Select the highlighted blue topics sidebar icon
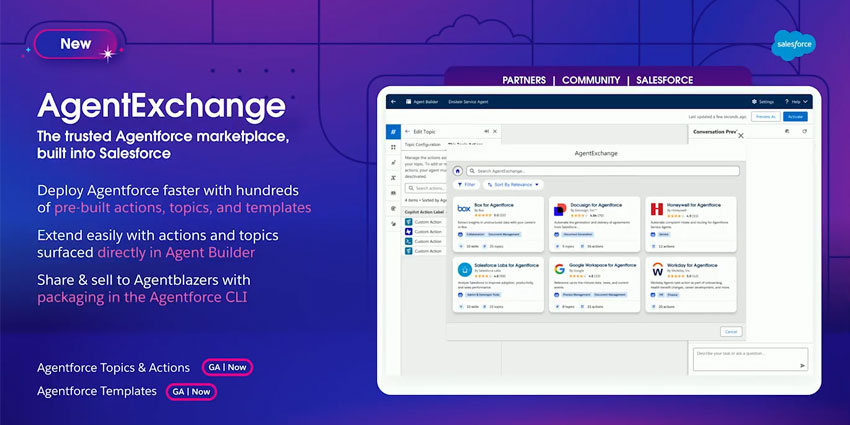Viewport: 850px width, 425px height. (393, 131)
